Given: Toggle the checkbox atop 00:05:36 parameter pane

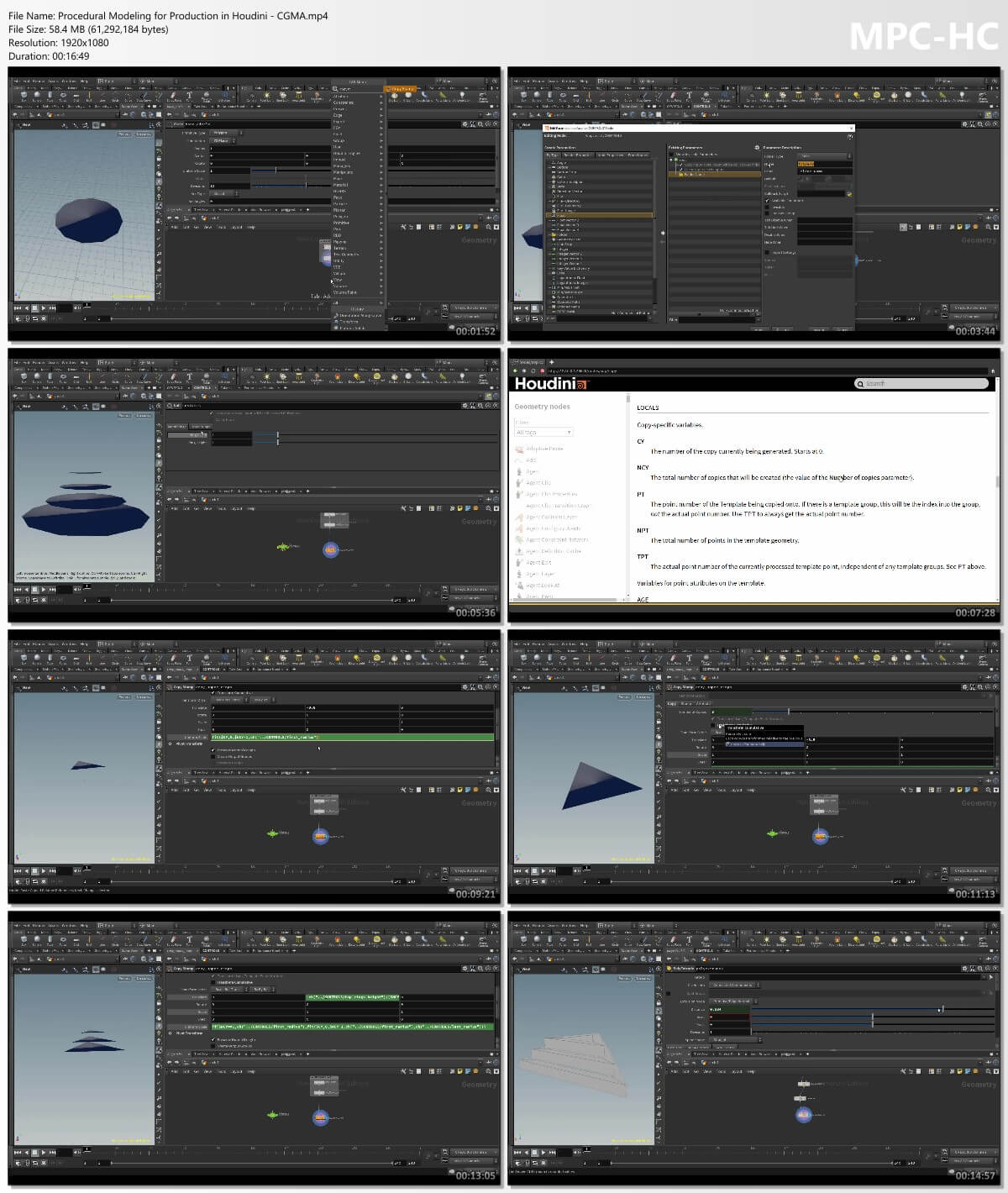Looking at the screenshot, I should 212,413.
